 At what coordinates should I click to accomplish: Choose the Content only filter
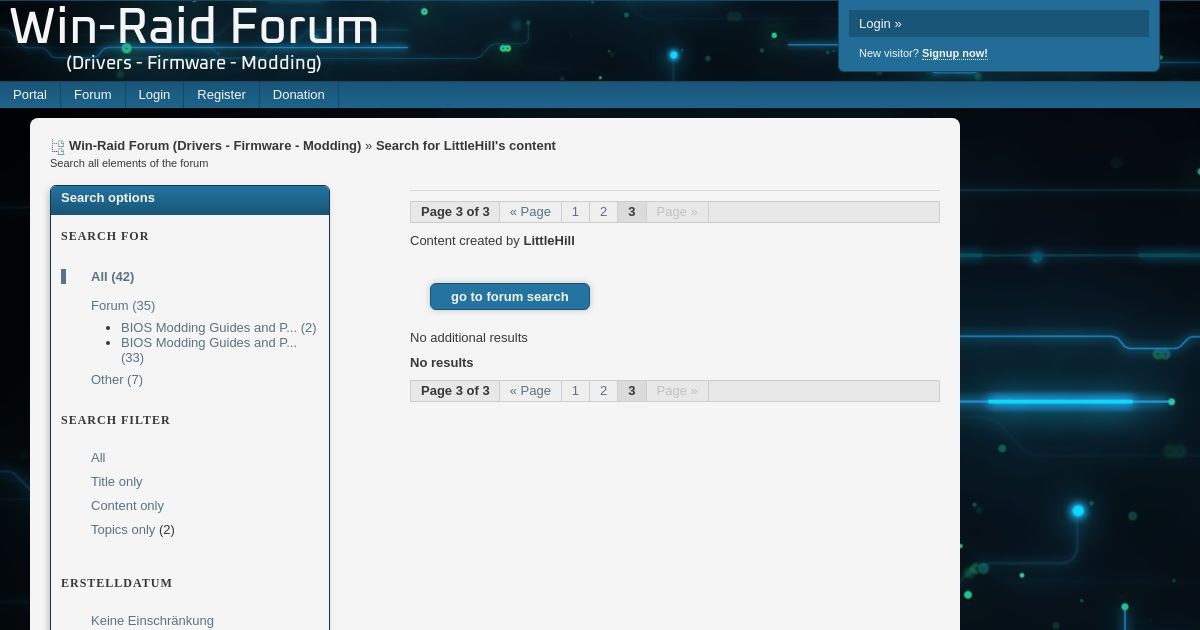coord(127,505)
